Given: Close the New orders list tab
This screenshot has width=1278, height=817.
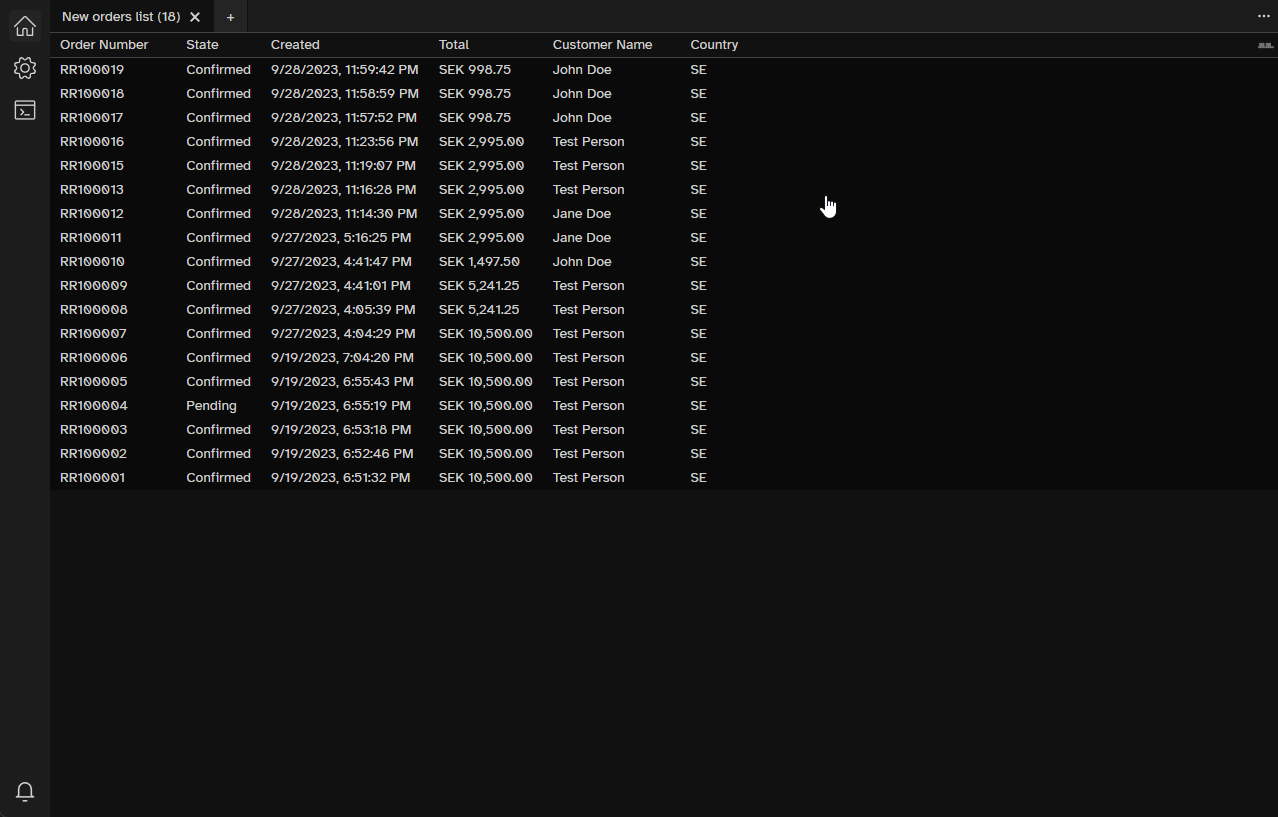Looking at the screenshot, I should 195,16.
